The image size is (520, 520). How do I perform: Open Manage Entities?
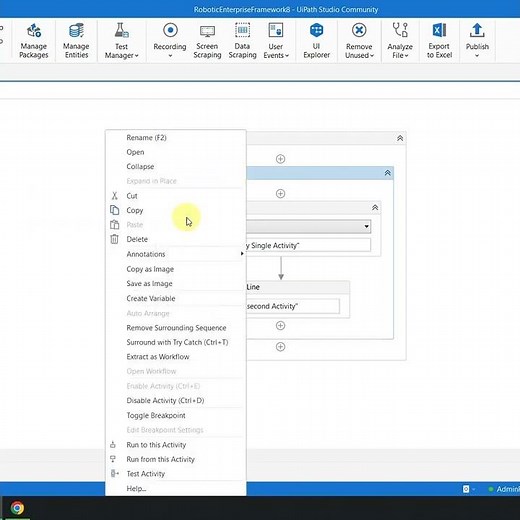click(x=76, y=41)
